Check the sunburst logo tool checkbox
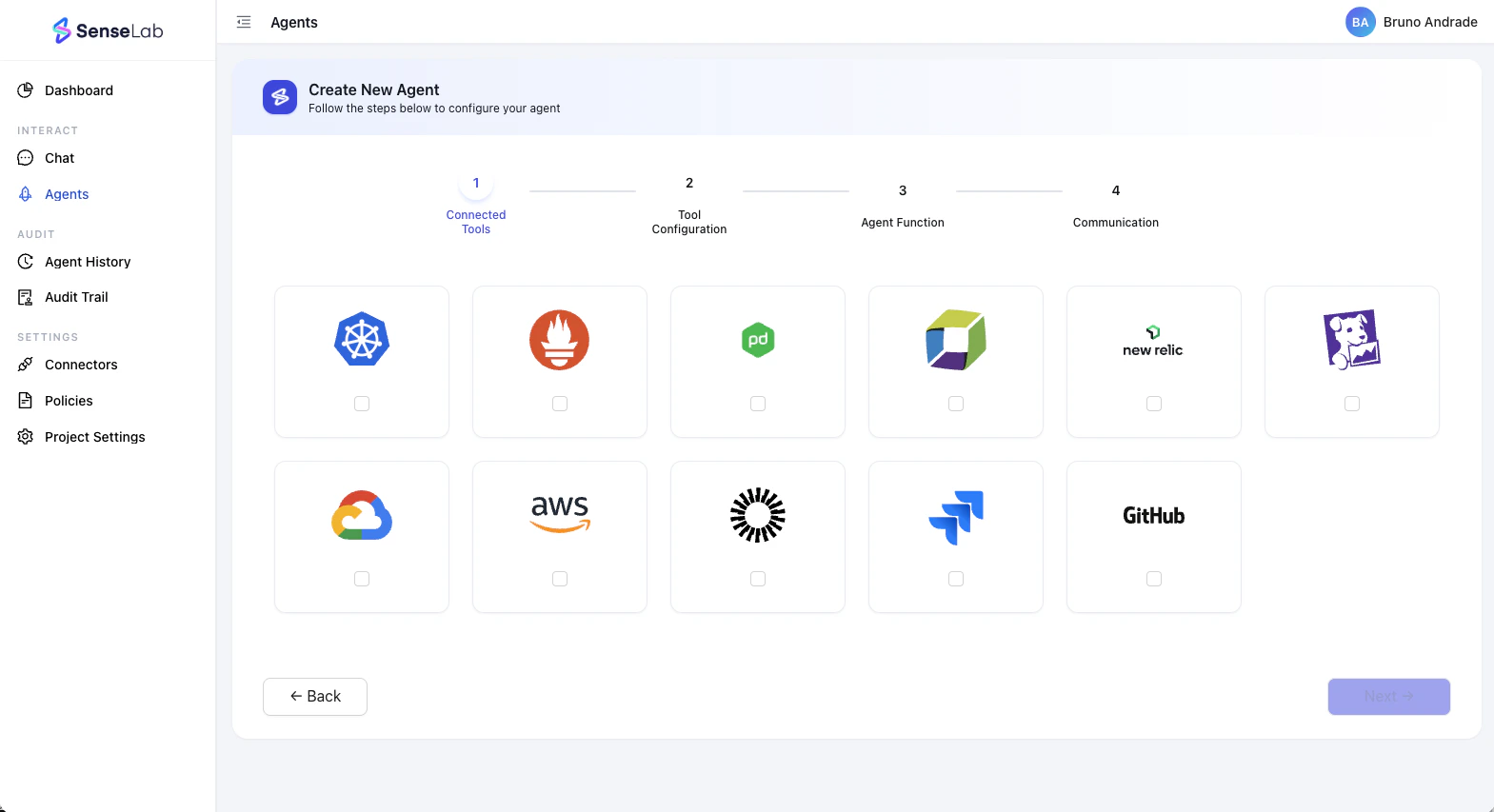 [x=758, y=579]
